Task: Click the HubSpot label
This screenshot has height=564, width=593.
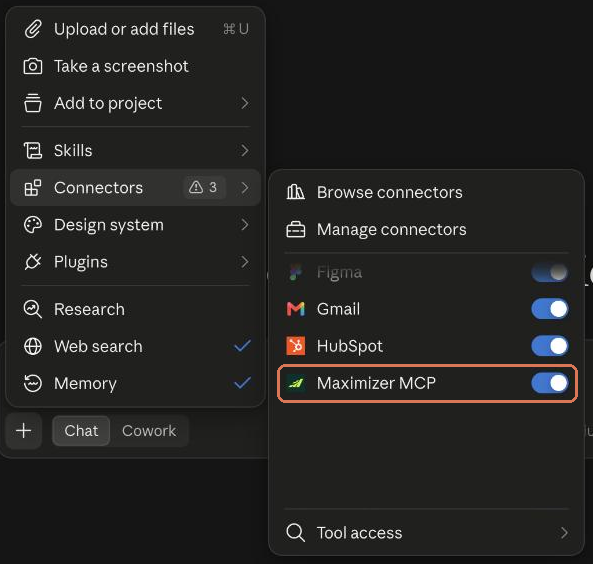Action: coord(350,346)
